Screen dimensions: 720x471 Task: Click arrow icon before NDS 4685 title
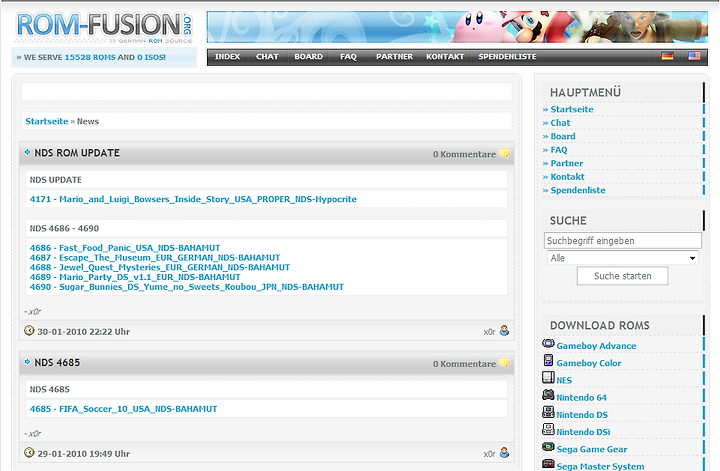[x=27, y=362]
